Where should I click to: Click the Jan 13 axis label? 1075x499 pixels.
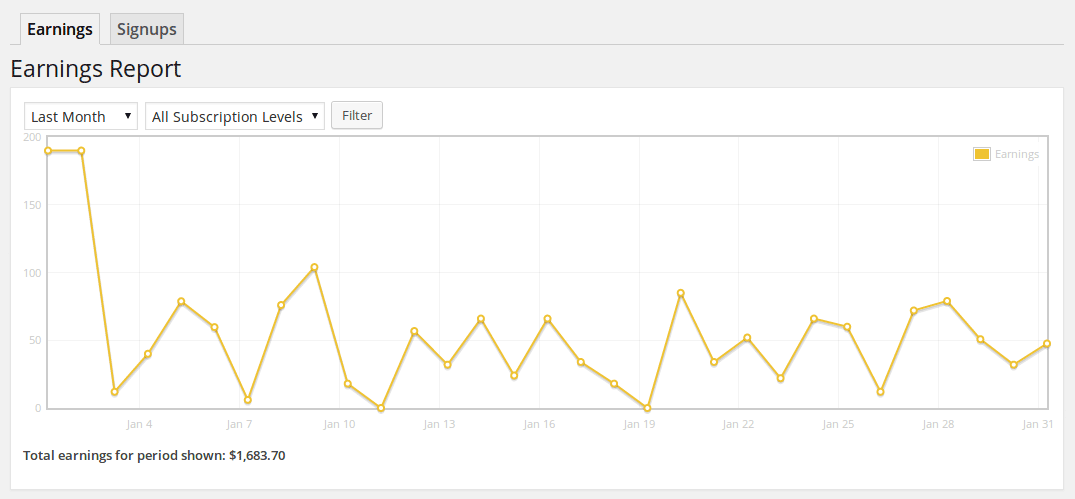439,424
